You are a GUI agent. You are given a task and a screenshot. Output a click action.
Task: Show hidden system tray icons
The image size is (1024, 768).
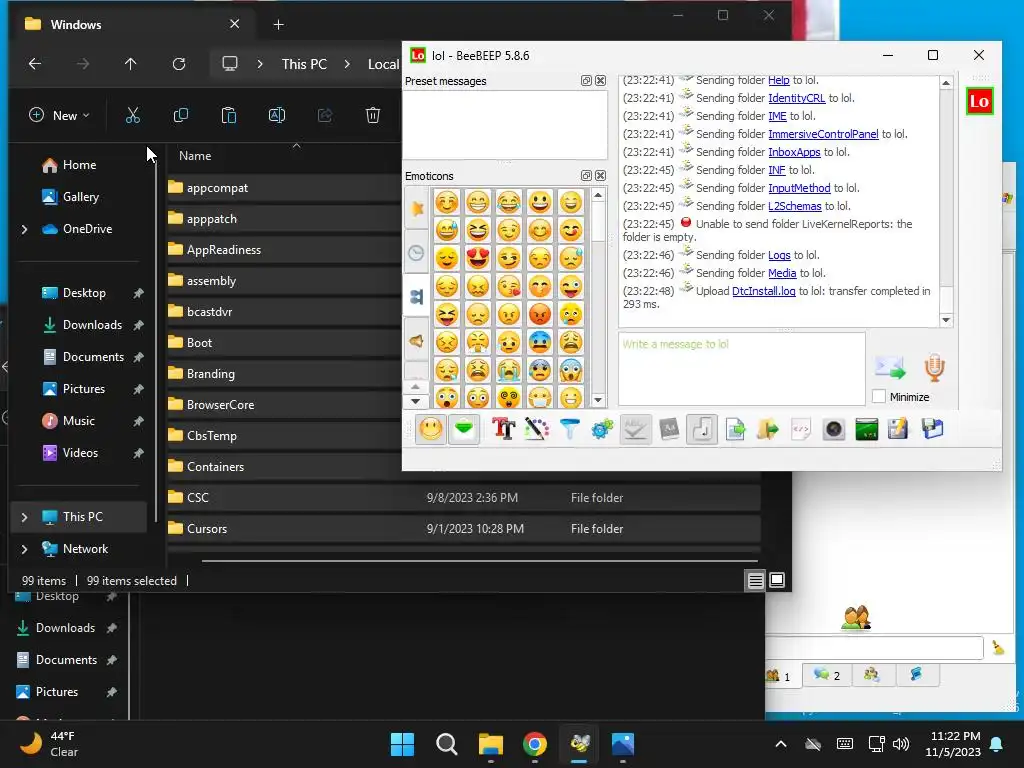tap(781, 744)
